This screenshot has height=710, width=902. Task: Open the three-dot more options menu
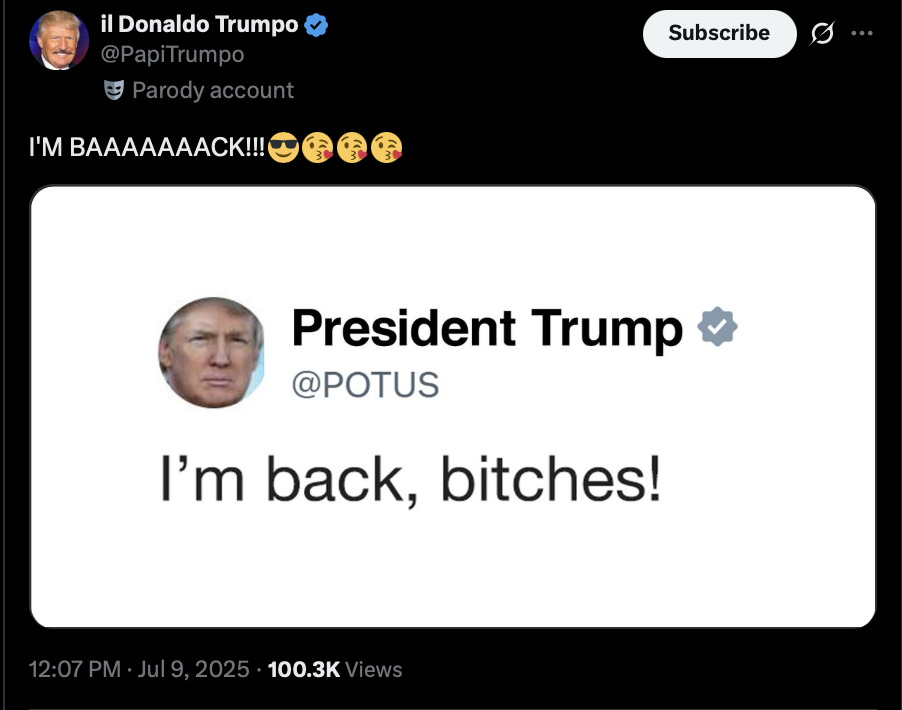tap(862, 33)
